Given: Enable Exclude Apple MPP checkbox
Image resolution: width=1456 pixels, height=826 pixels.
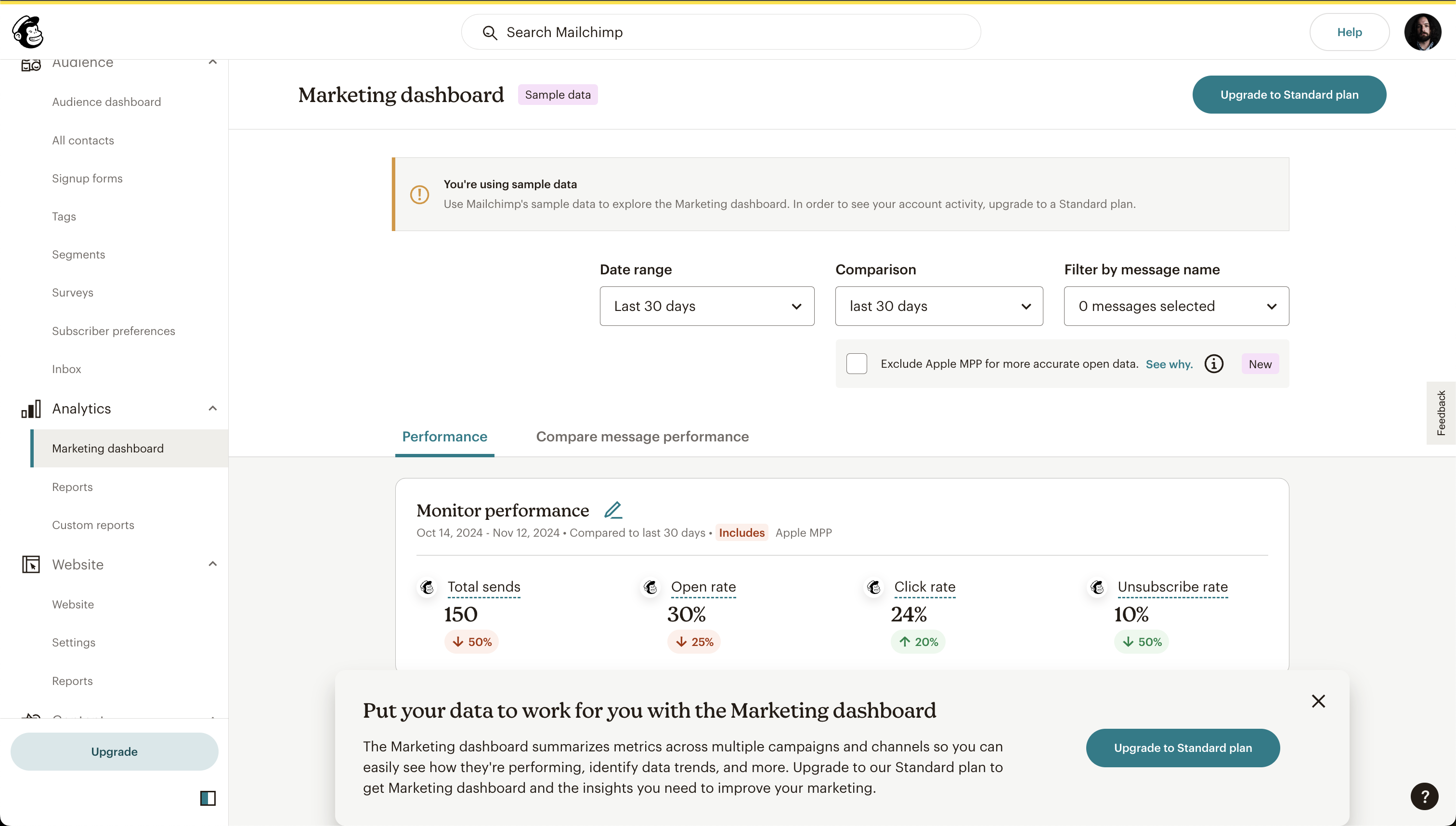Looking at the screenshot, I should pos(856,363).
